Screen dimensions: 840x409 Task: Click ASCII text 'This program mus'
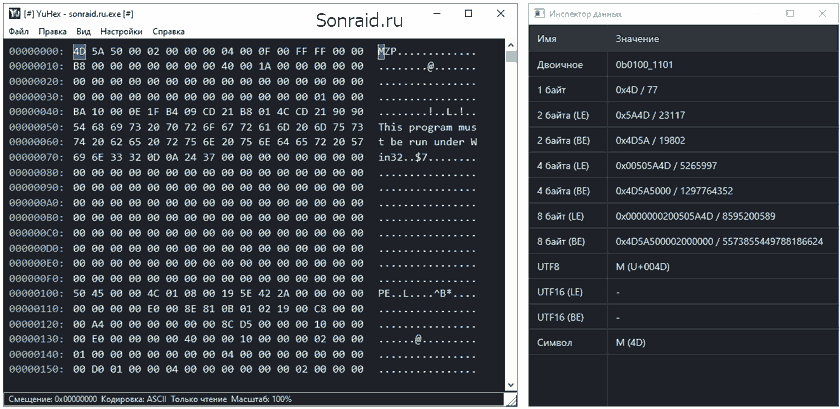[x=427, y=127]
